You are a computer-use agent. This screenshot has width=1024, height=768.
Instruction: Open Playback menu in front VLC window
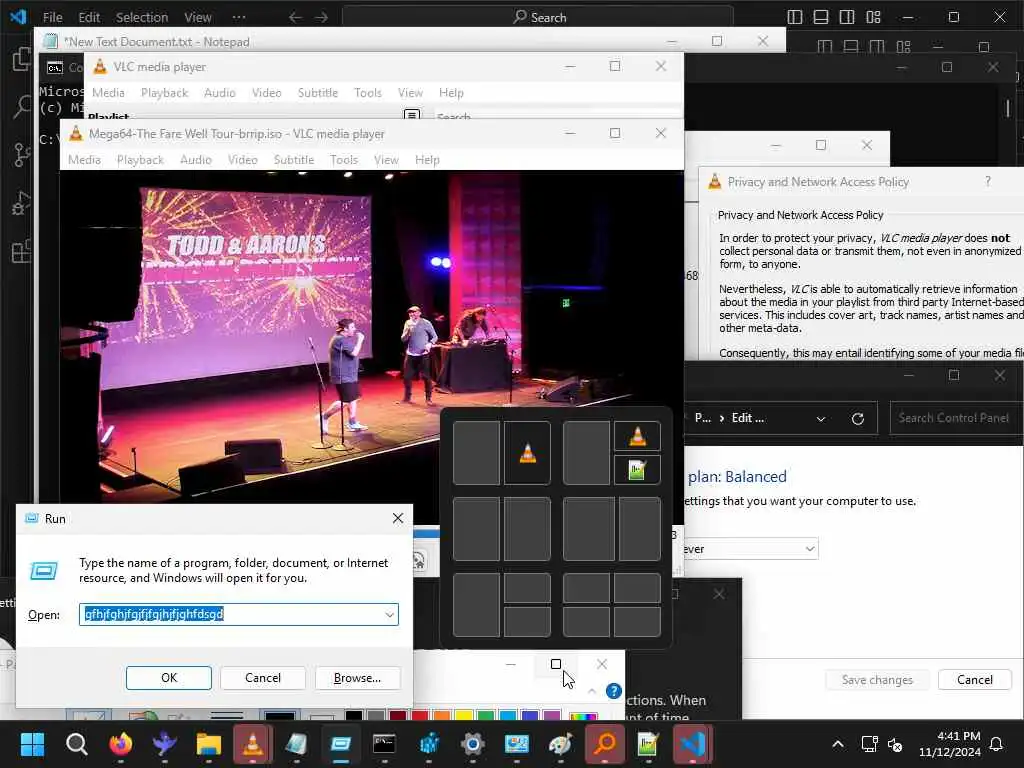pos(140,160)
